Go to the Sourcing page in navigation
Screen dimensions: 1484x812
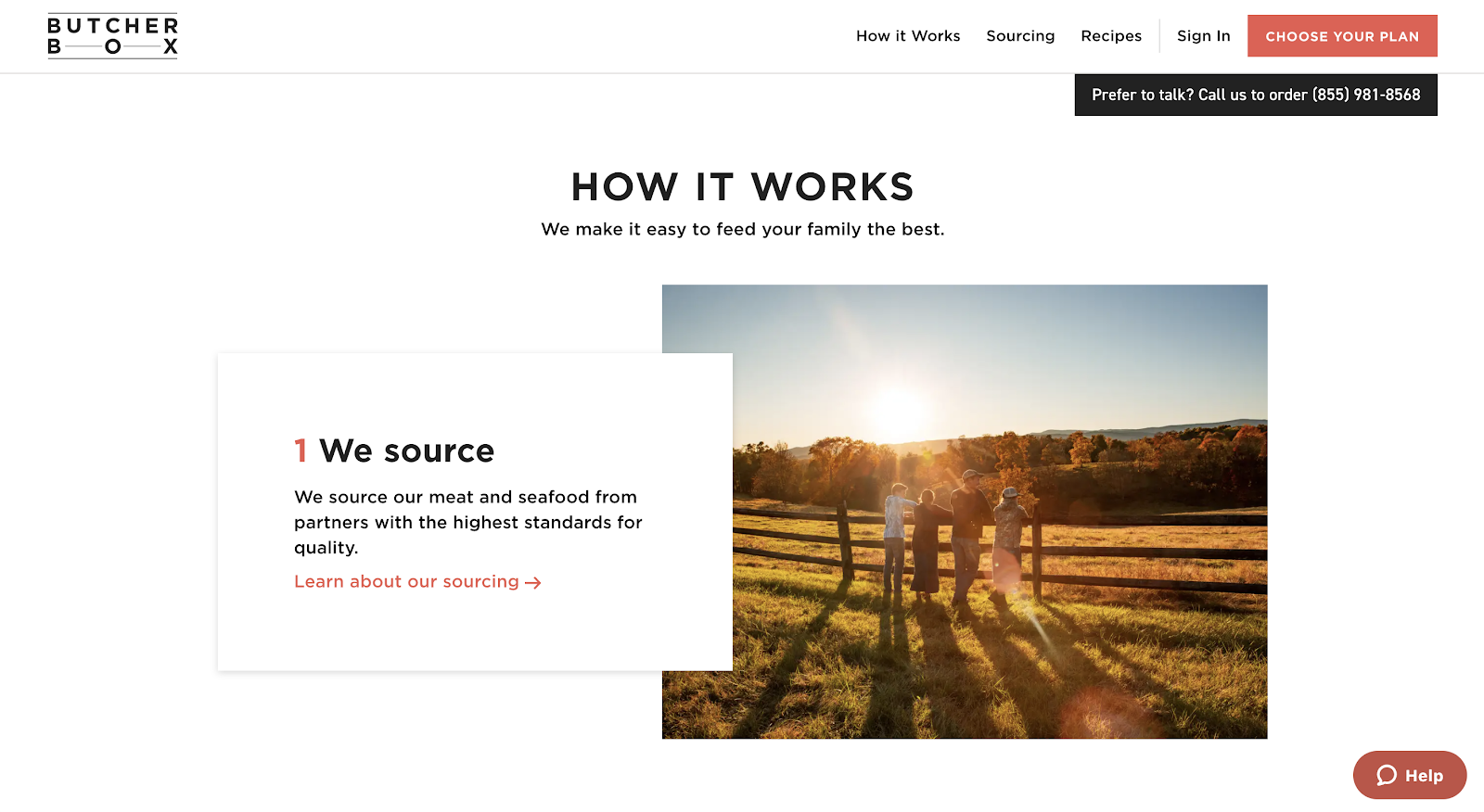[x=1020, y=36]
